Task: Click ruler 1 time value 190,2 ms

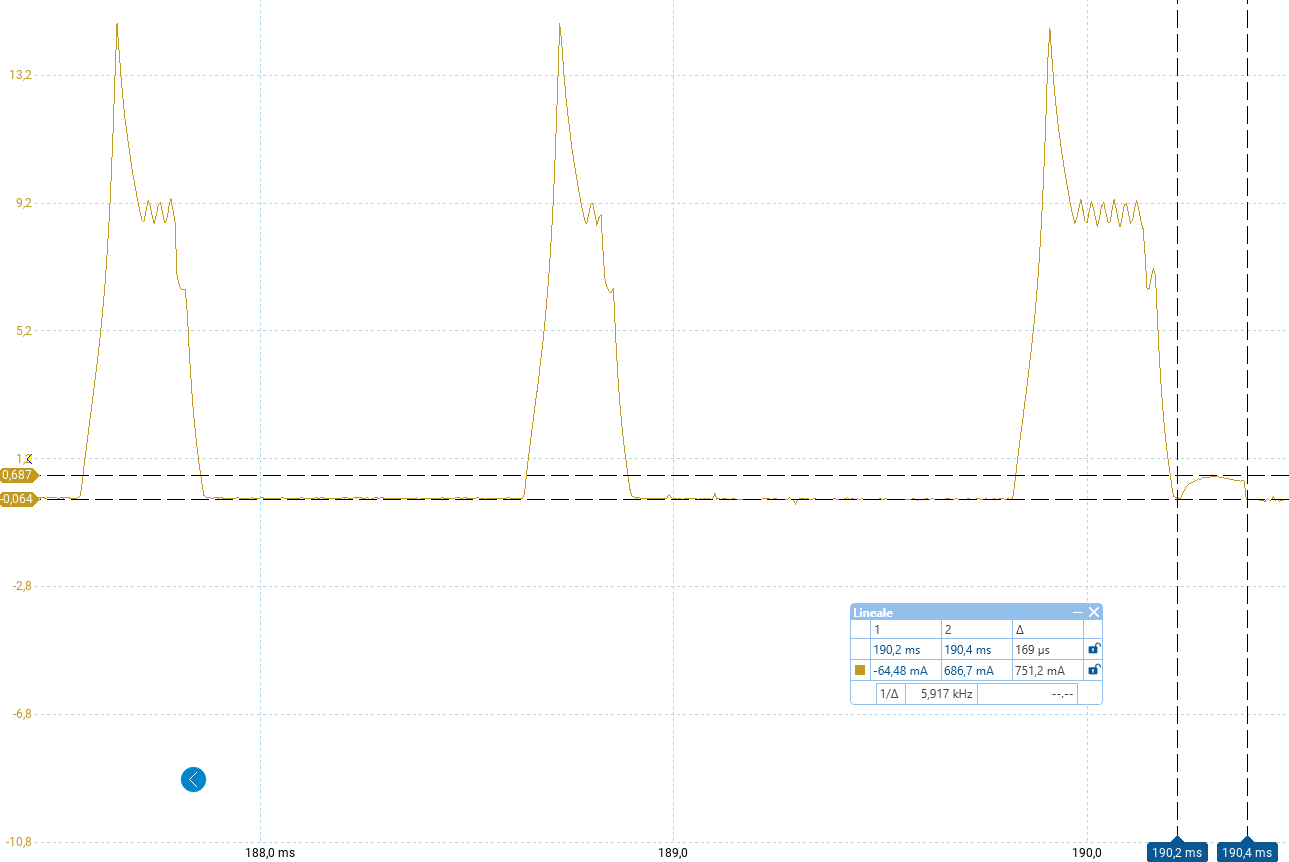Action: [896, 650]
